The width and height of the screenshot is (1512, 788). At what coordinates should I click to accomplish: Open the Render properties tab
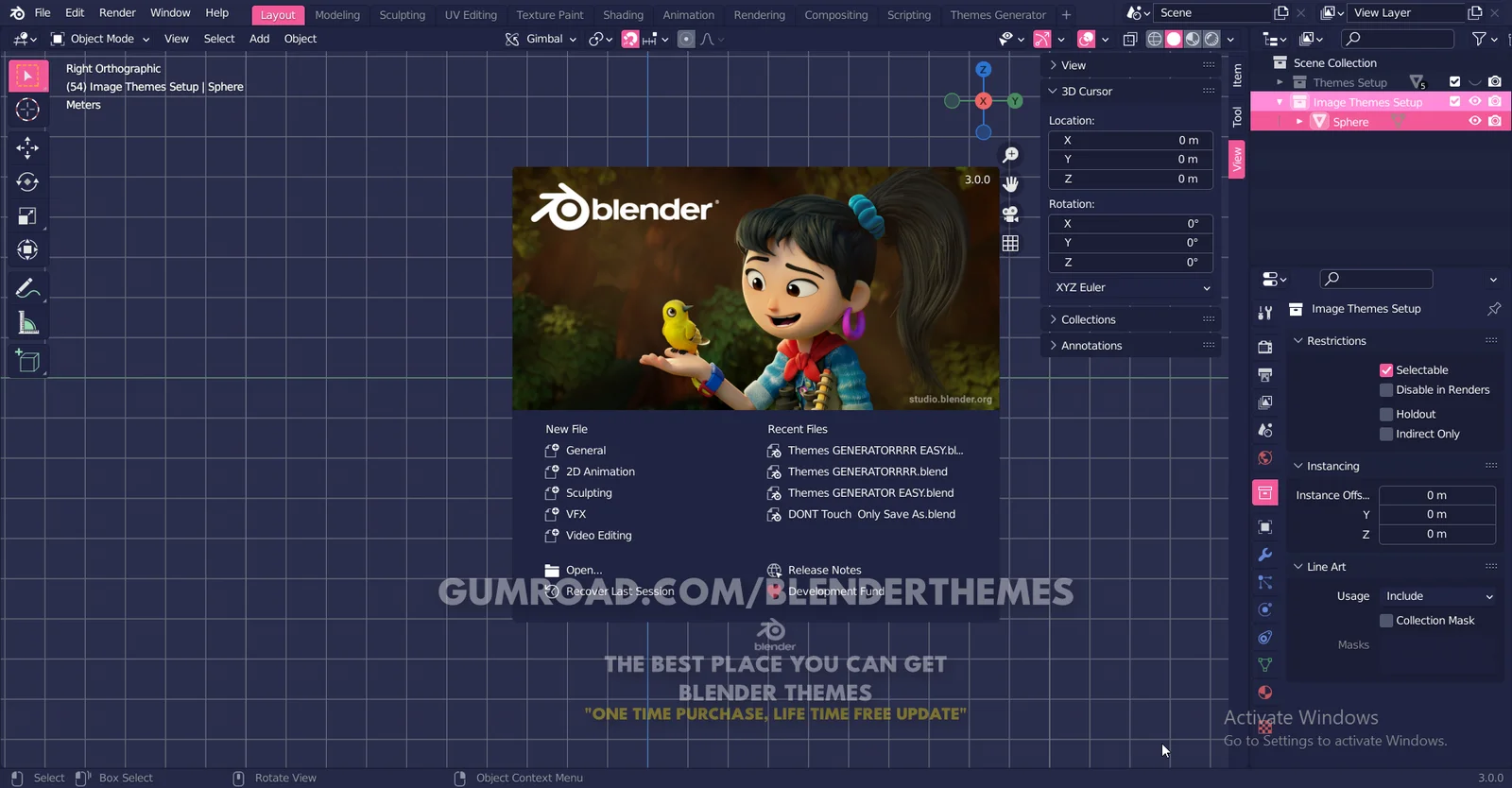[x=1265, y=348]
